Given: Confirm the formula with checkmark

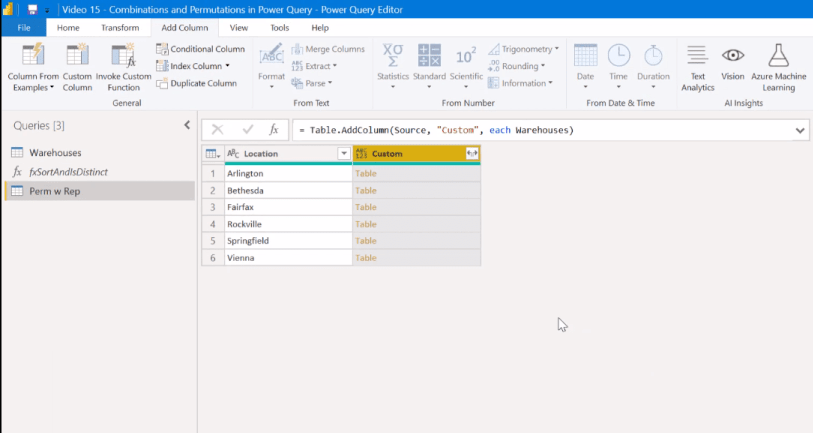Looking at the screenshot, I should pos(248,130).
